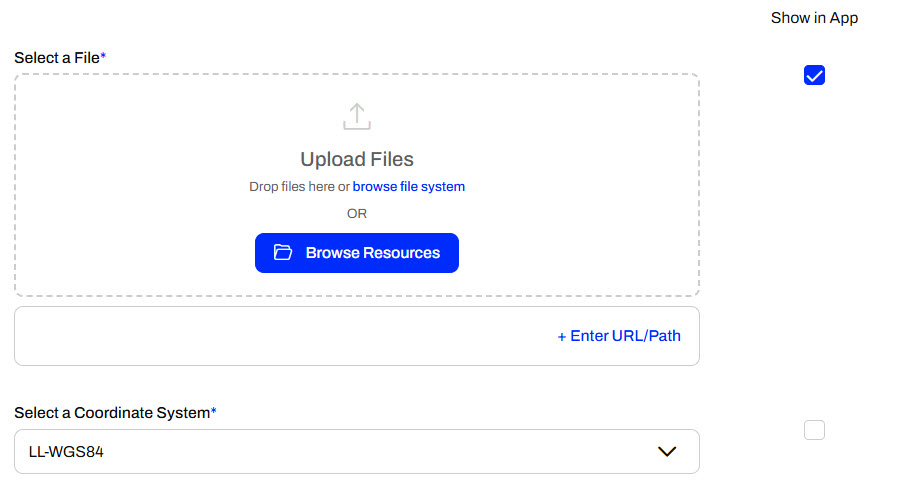Enable Show in App for Coordinate System
The height and width of the screenshot is (485, 920).
814,430
